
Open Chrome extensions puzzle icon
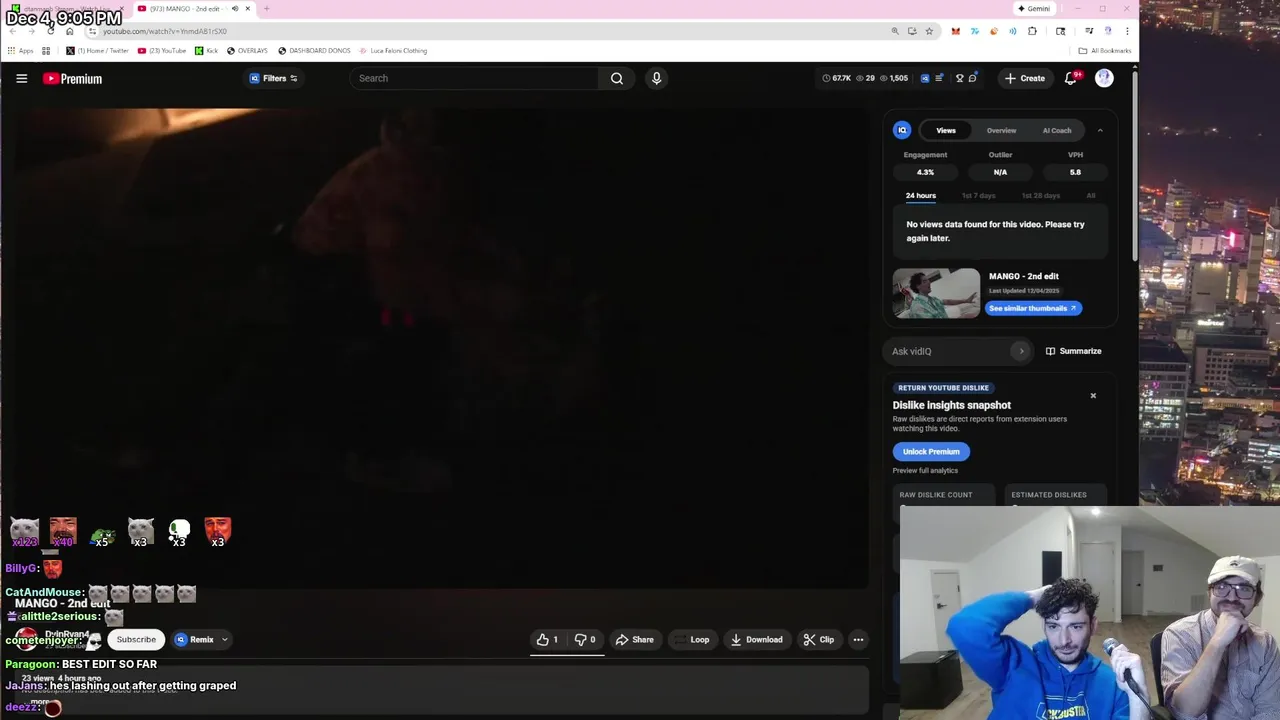pyautogui.click(x=1032, y=31)
